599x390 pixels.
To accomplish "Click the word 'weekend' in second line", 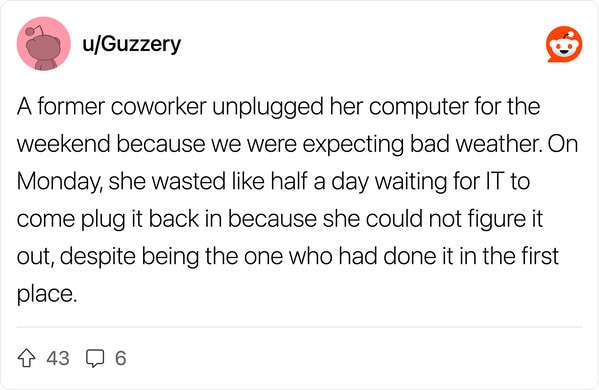I will [x=63, y=144].
